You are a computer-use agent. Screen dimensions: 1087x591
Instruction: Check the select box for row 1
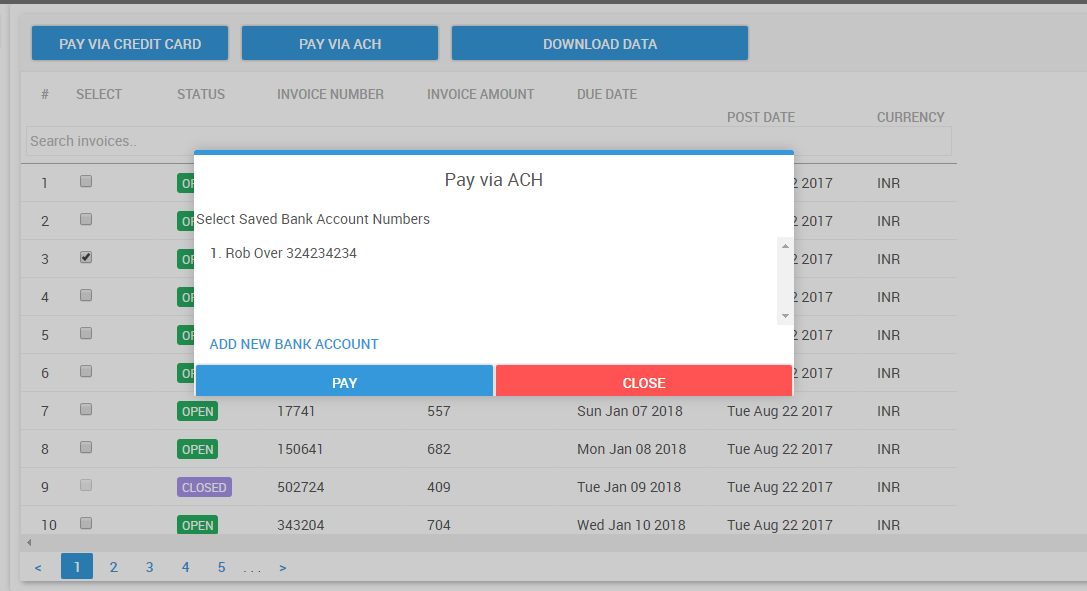tap(86, 181)
